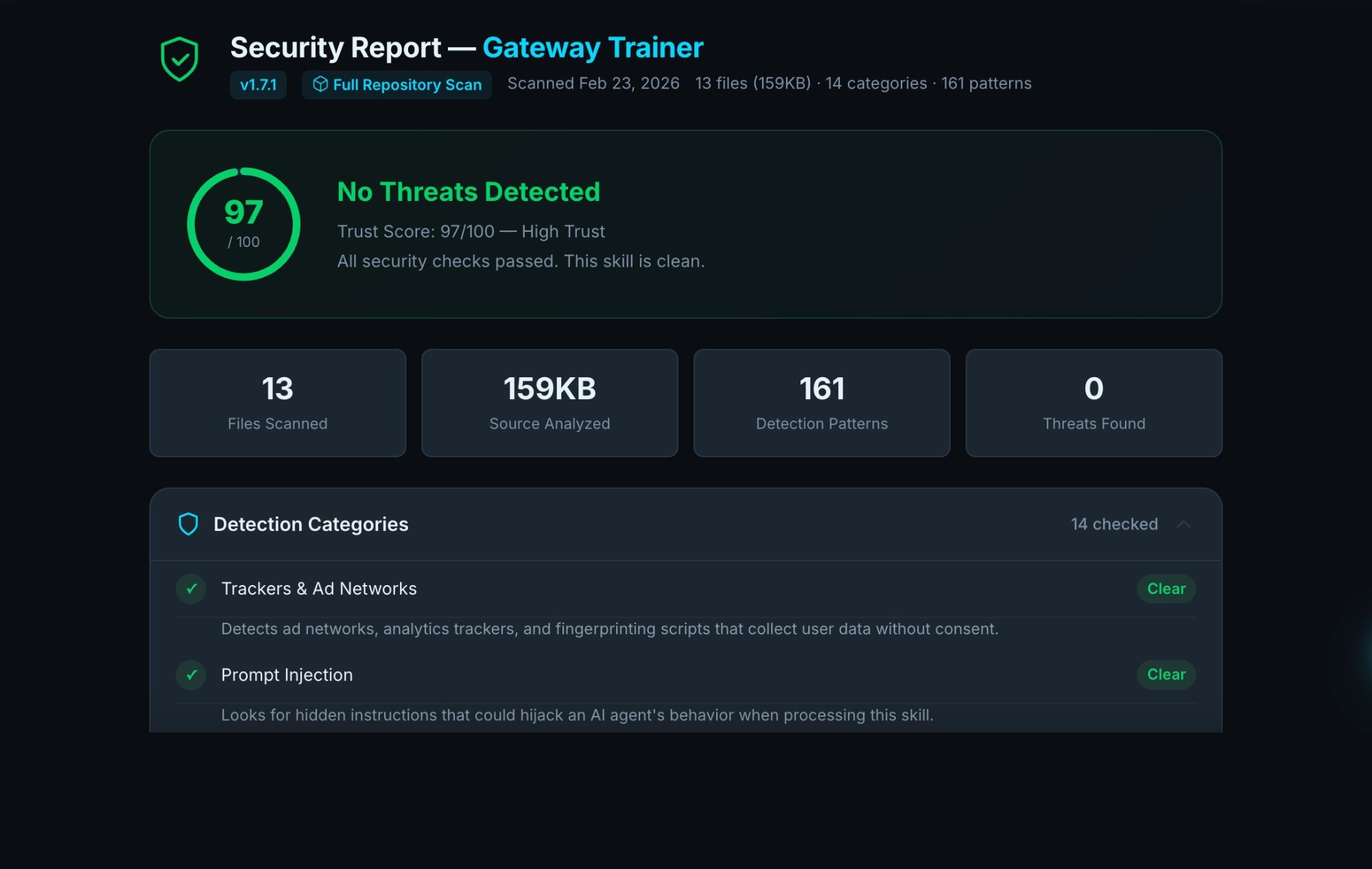Click the Clear status for Trackers & Ad Networks
1372x869 pixels.
tap(1165, 588)
